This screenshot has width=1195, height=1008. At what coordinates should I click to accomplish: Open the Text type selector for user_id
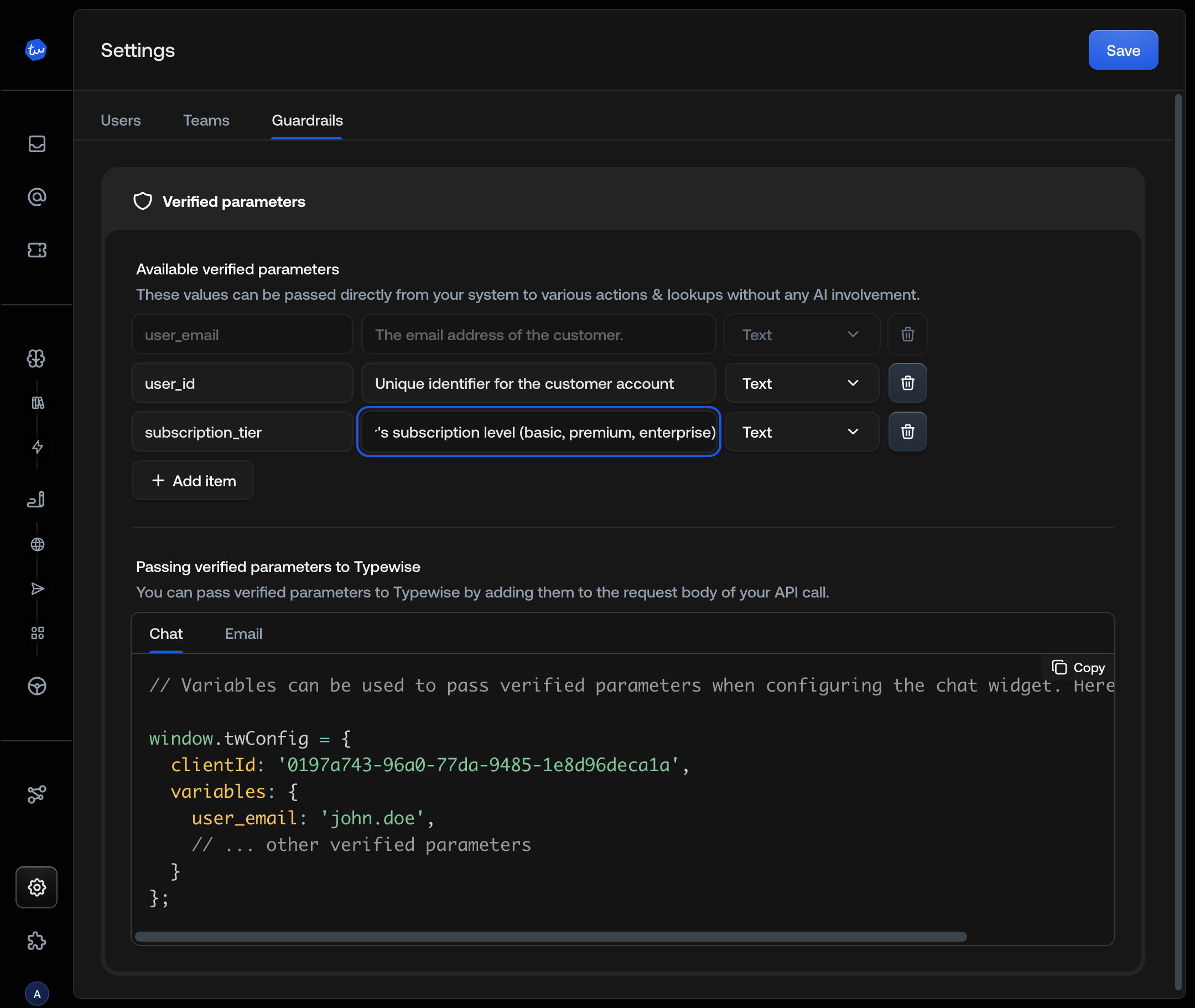(x=801, y=383)
